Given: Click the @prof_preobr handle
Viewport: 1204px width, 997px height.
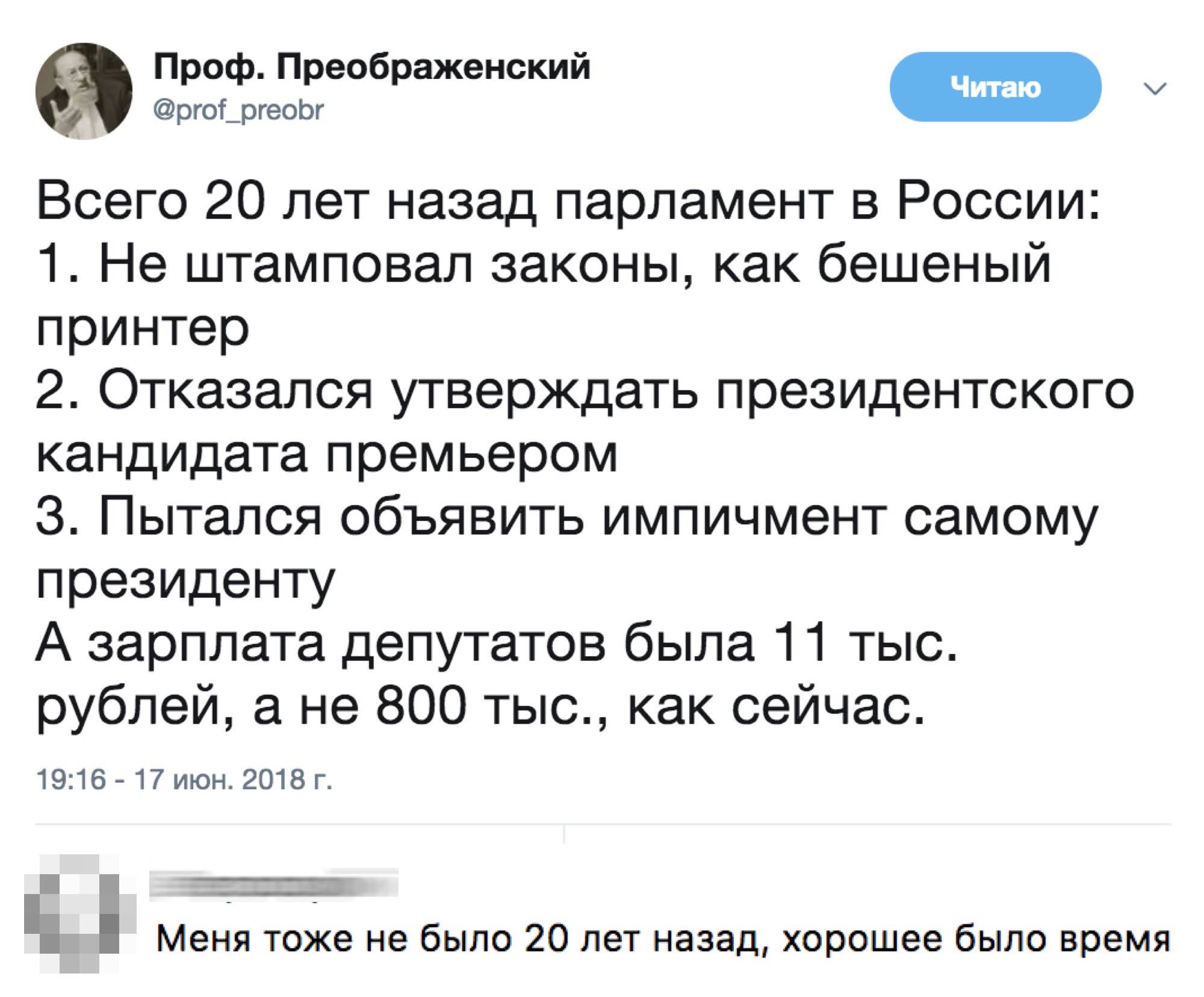Looking at the screenshot, I should point(240,110).
